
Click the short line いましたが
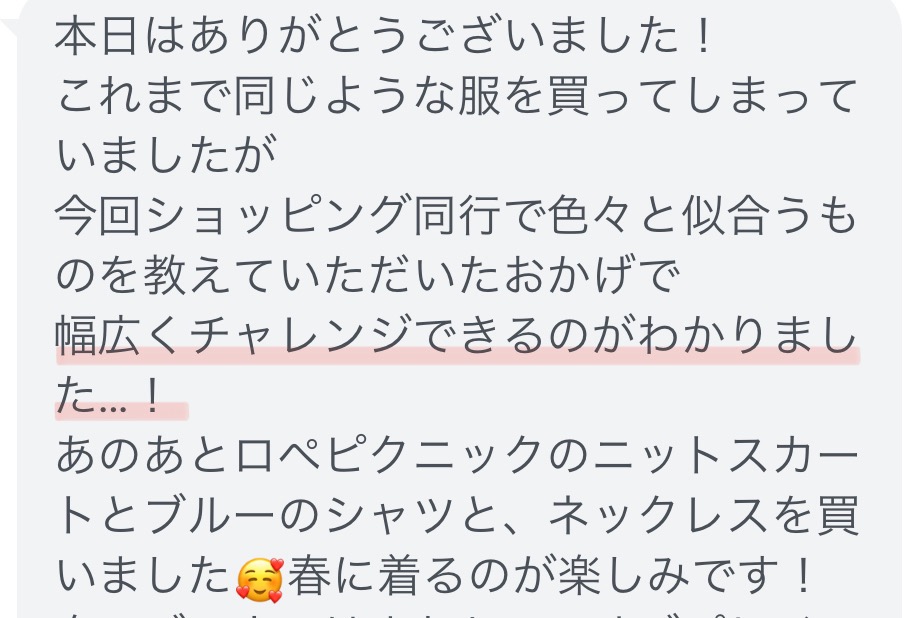point(166,156)
